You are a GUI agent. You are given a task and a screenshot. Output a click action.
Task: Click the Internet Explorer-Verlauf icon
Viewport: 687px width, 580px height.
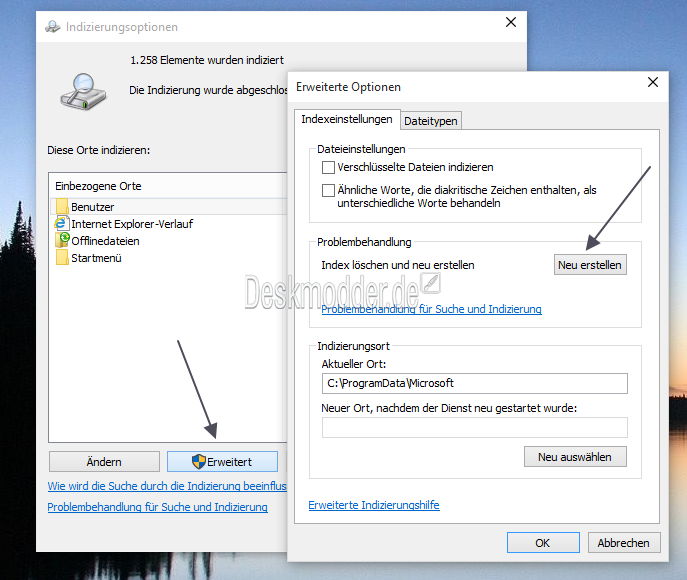62,223
